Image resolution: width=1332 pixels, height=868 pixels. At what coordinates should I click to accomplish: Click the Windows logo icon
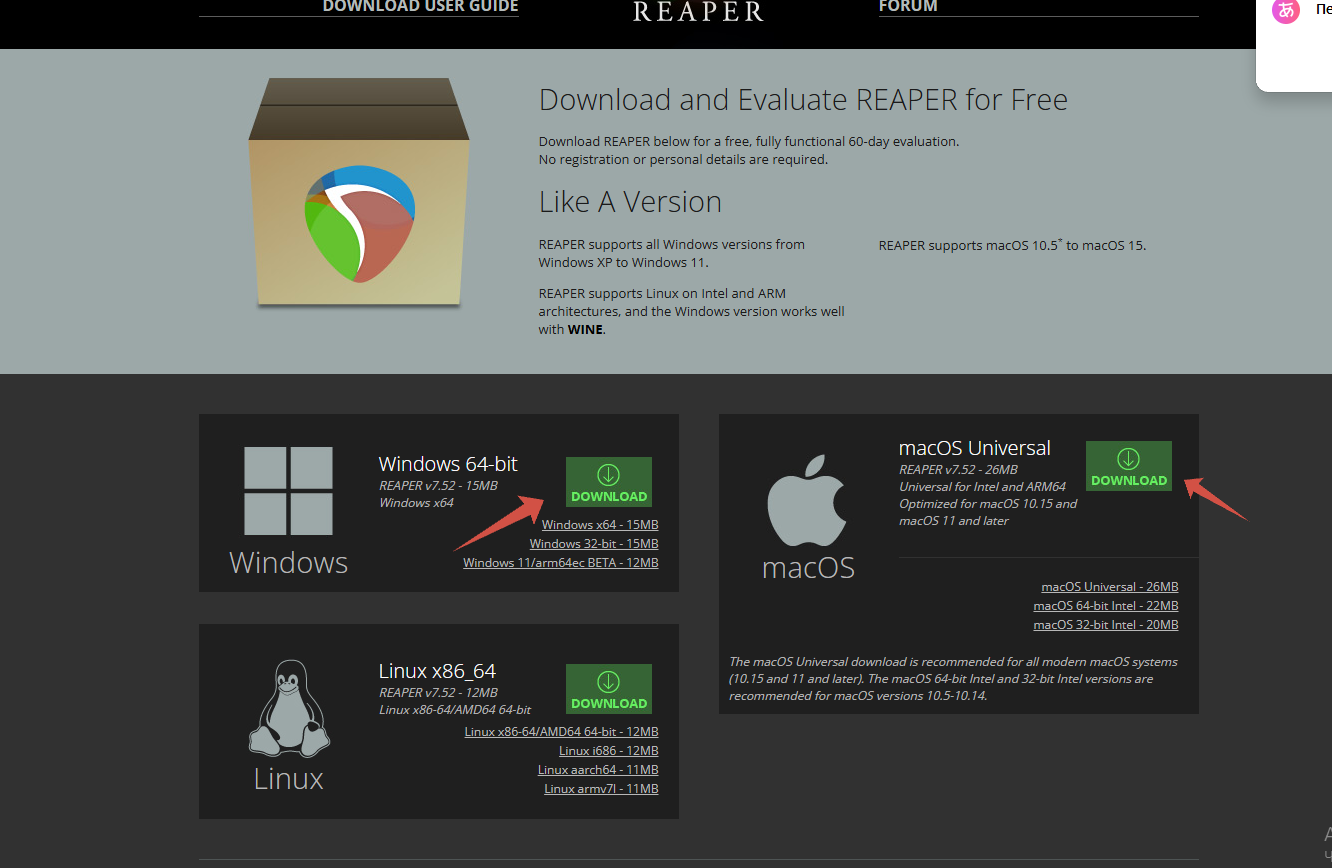288,490
